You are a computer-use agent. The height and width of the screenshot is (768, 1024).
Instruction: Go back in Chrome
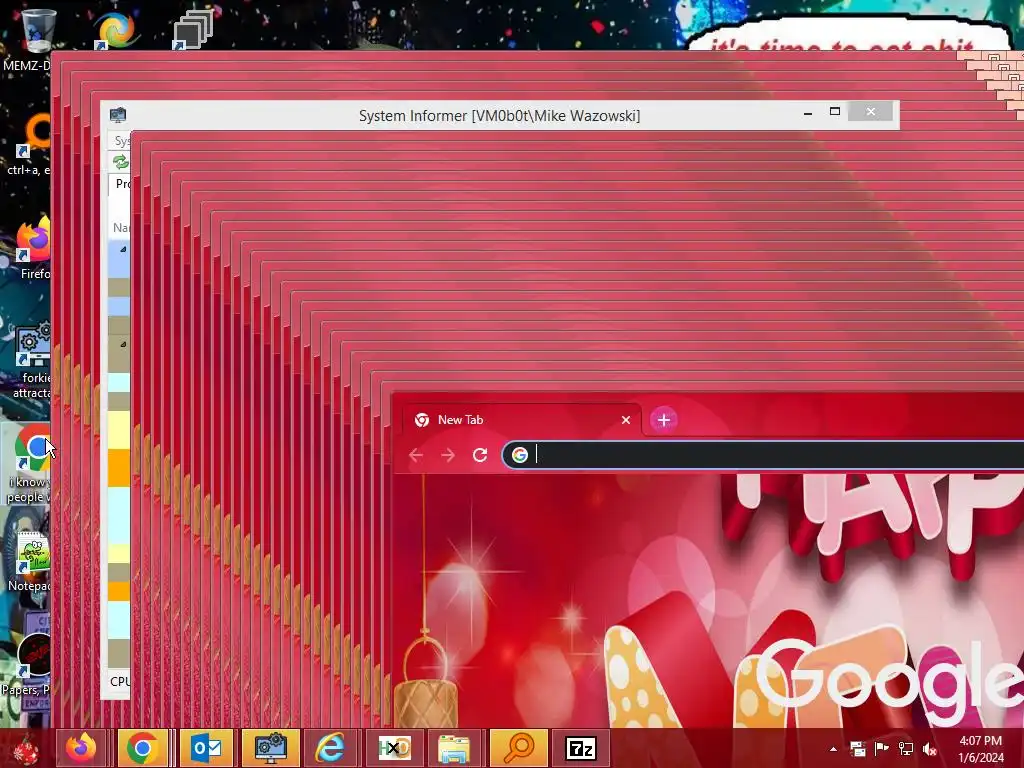point(416,455)
